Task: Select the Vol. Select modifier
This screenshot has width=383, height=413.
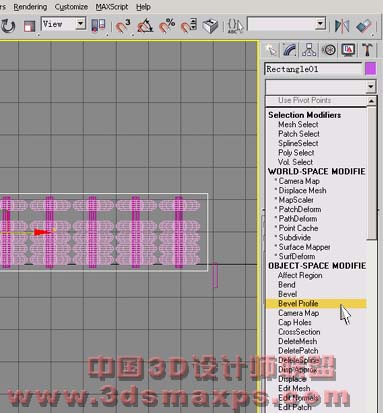Action: click(295, 162)
